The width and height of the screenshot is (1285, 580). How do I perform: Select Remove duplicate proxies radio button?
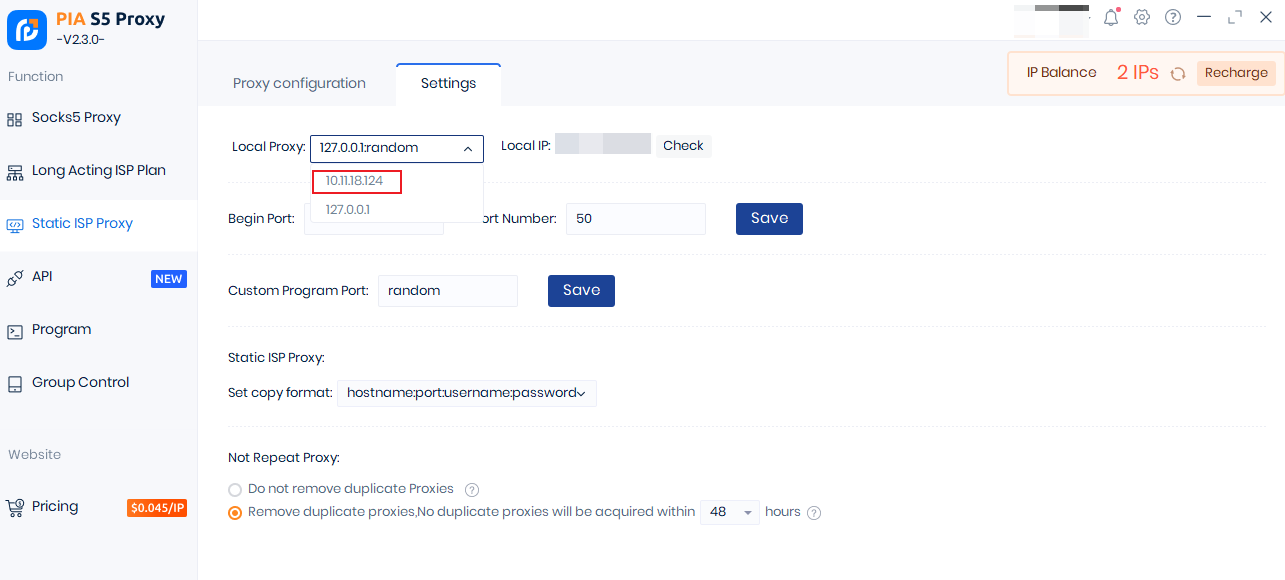pyautogui.click(x=235, y=513)
